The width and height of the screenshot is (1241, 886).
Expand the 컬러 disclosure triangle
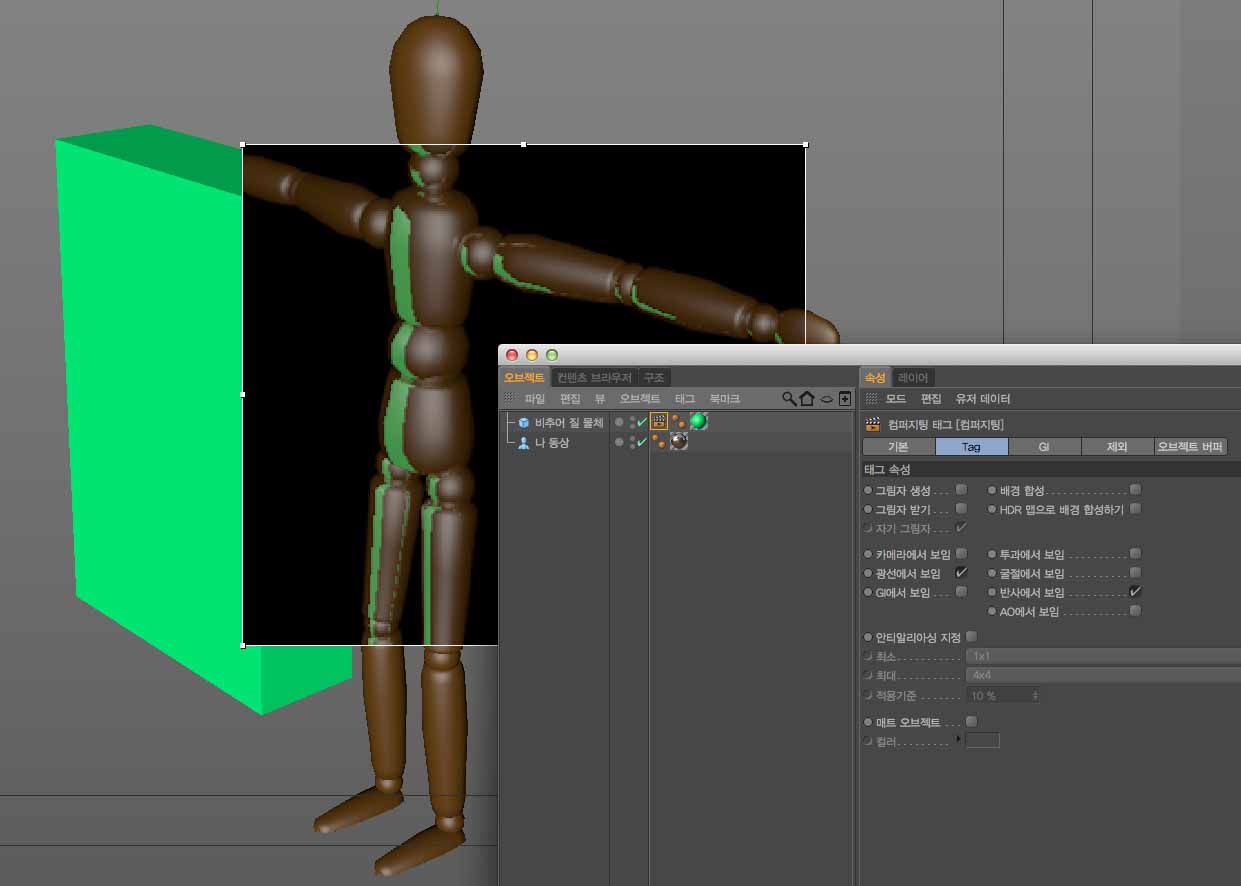click(960, 740)
